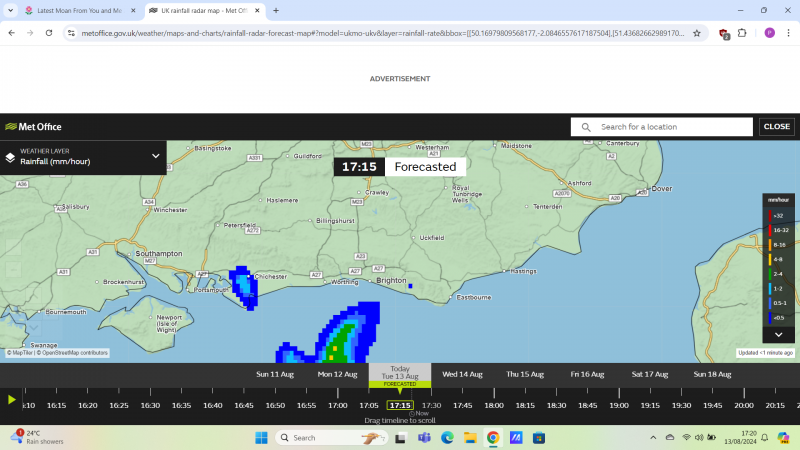Select Sat 17 Aug on the timeline
Screen dimensions: 800x450
(x=649, y=374)
